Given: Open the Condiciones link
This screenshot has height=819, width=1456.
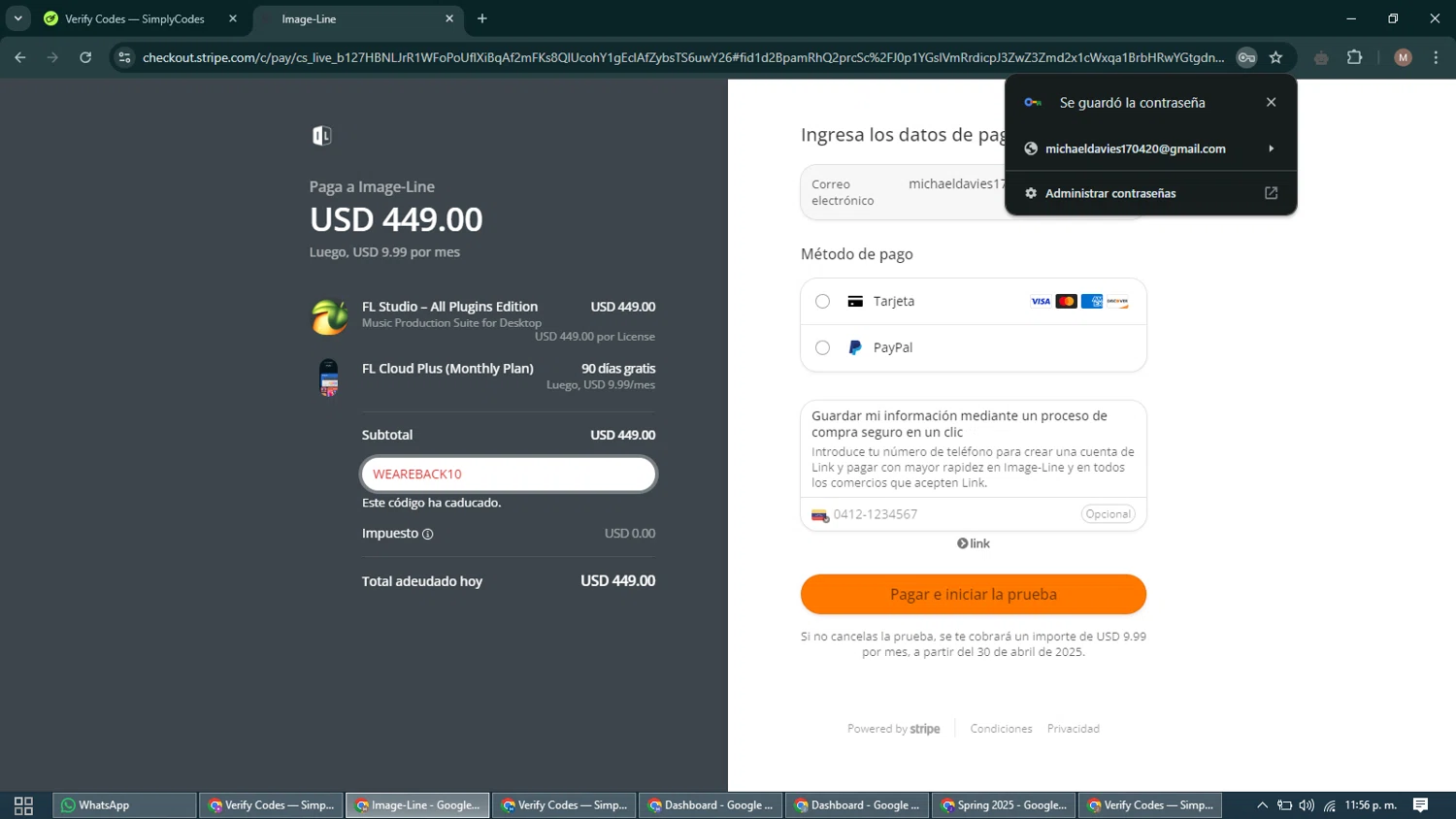Looking at the screenshot, I should click(x=1001, y=729).
